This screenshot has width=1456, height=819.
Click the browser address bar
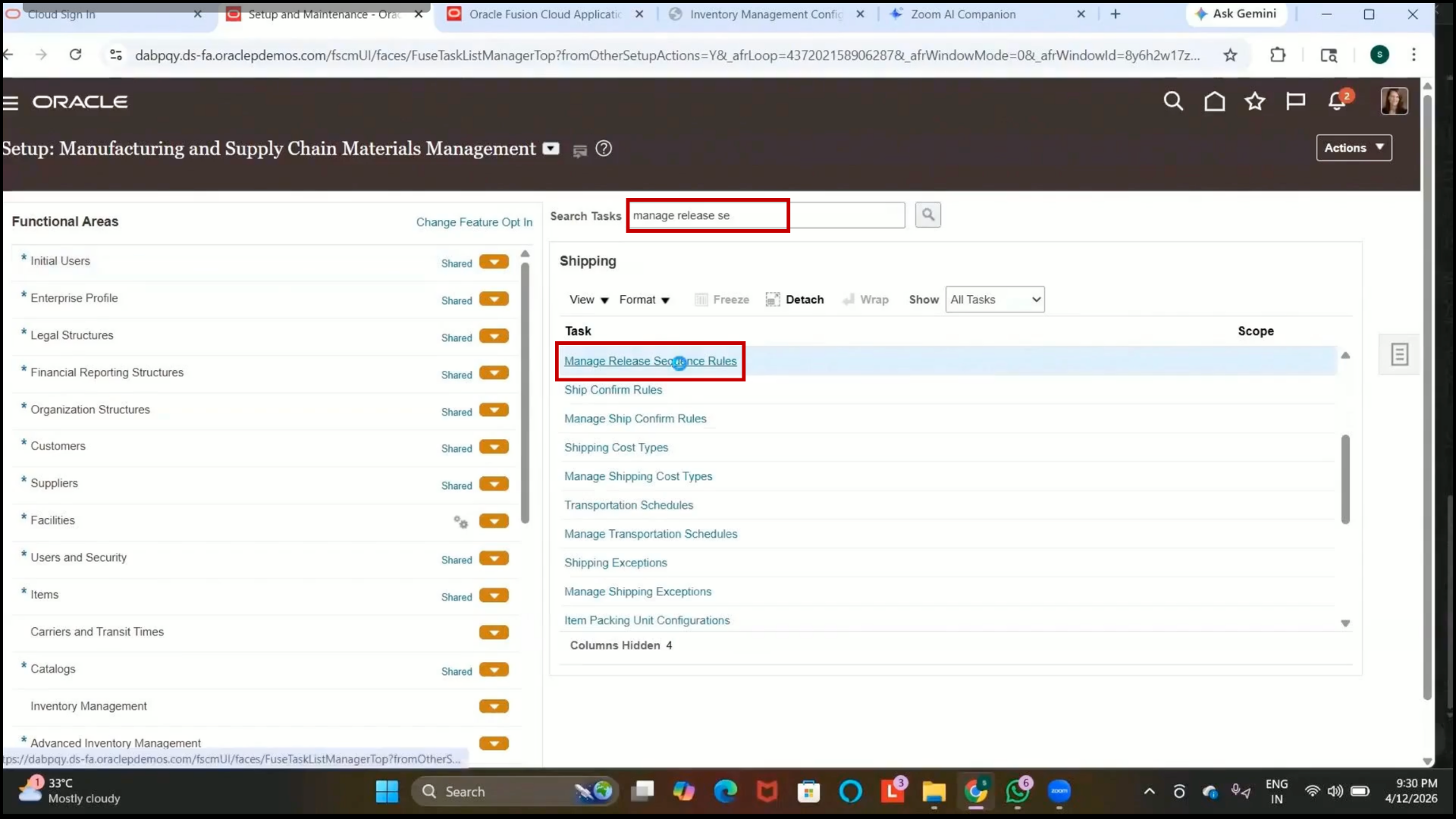pyautogui.click(x=667, y=55)
